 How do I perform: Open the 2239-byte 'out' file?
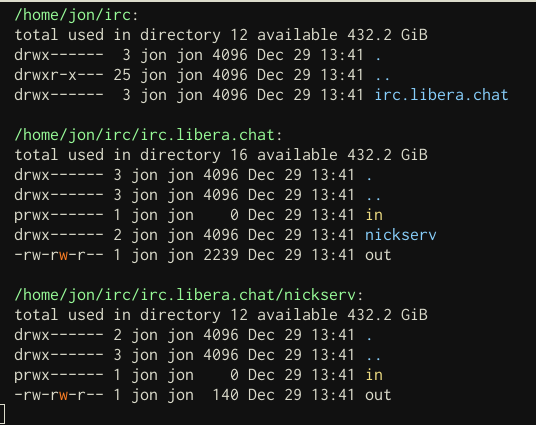pyautogui.click(x=378, y=255)
